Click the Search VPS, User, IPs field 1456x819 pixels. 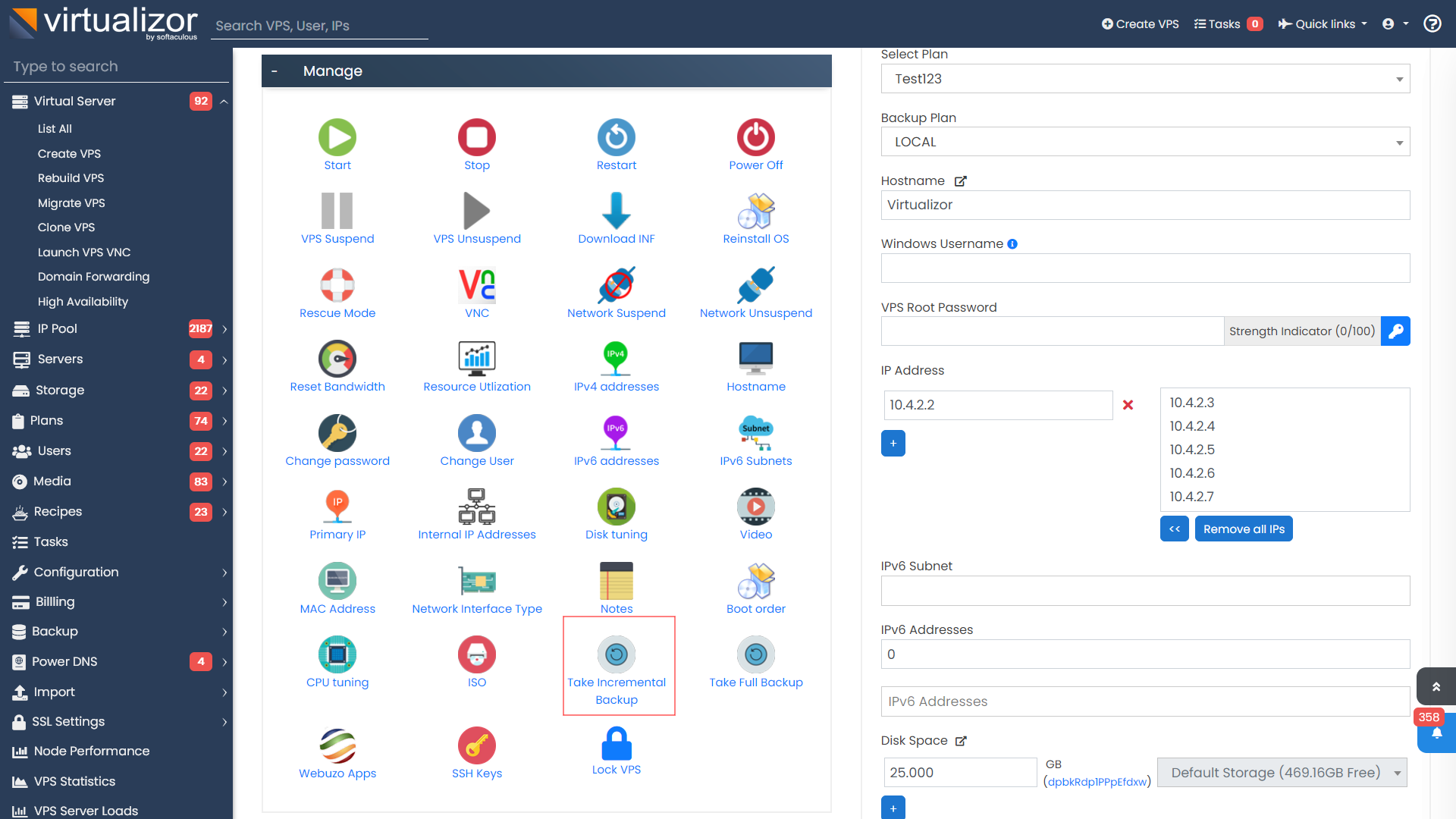319,26
